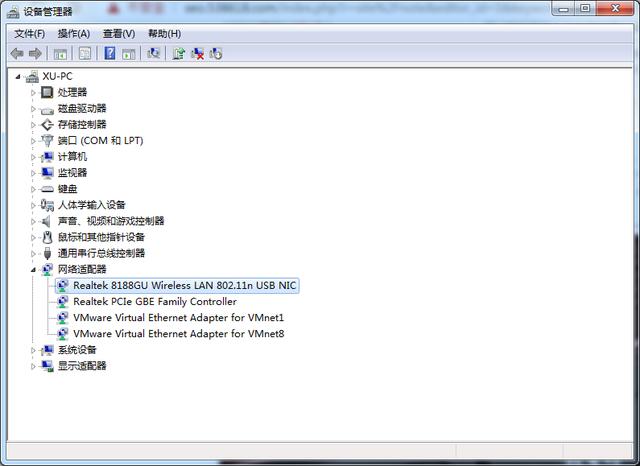Click the Update driver software icon

(x=178, y=53)
